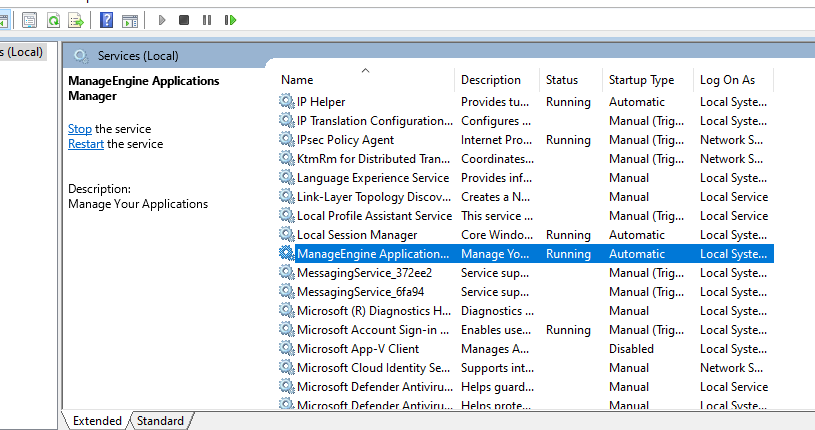The height and width of the screenshot is (430, 815).
Task: Select the KtmRm for Distributed Tran service name
Action: [x=373, y=159]
